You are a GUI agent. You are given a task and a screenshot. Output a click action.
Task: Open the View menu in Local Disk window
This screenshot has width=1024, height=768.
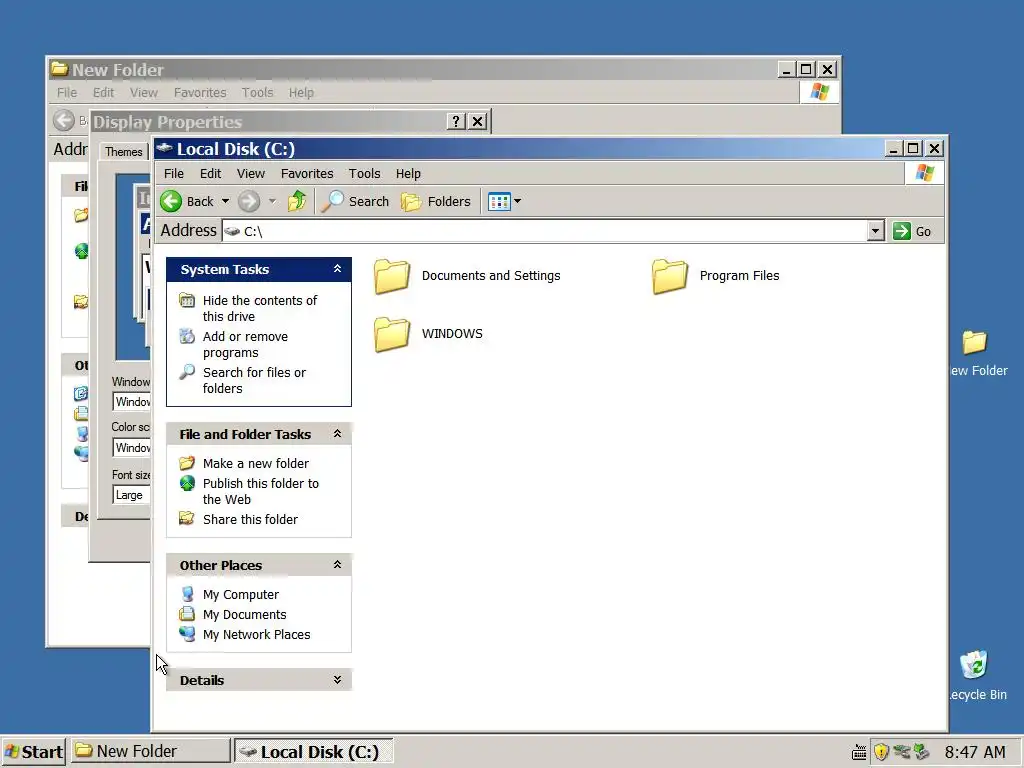tap(251, 174)
